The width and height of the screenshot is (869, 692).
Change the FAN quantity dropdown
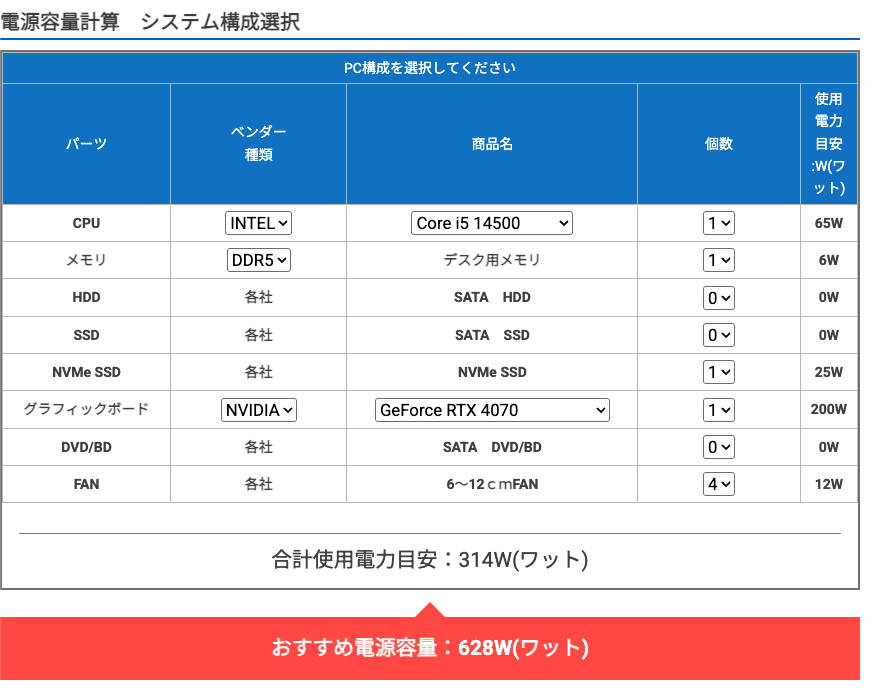coord(718,484)
